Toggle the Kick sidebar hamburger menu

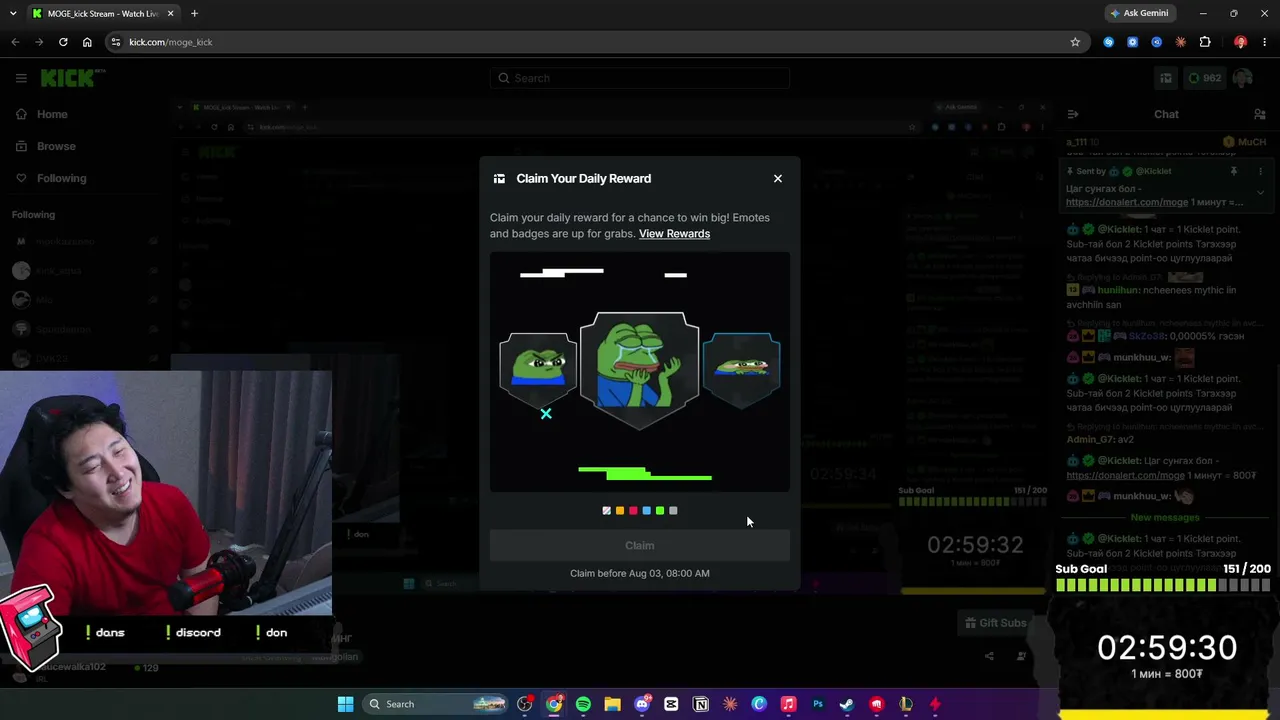(x=21, y=78)
